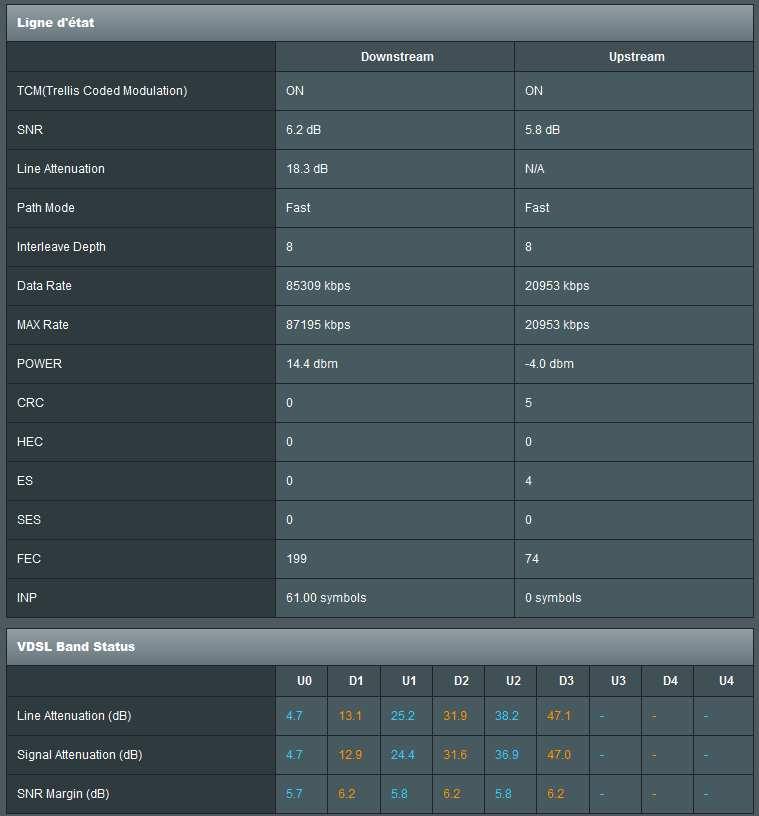Select the Line Attenuation value 18.3 dB

click(307, 169)
